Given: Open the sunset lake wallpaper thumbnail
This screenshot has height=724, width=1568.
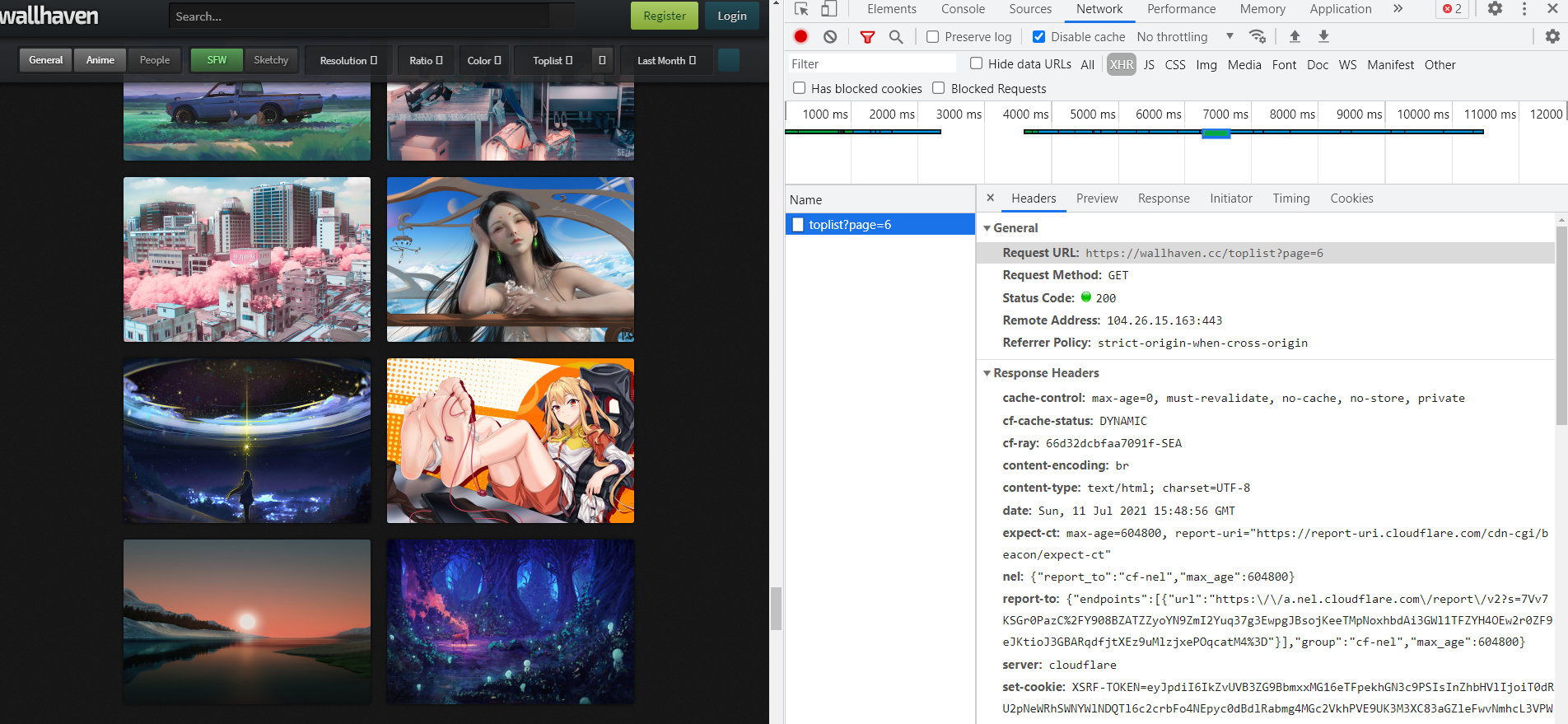Looking at the screenshot, I should [247, 622].
